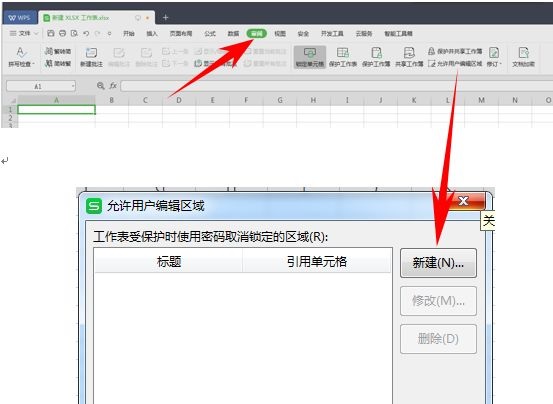Click 允许用户编辑区域 in the ribbon
Screen dimensions: 553x404
click(x=455, y=63)
